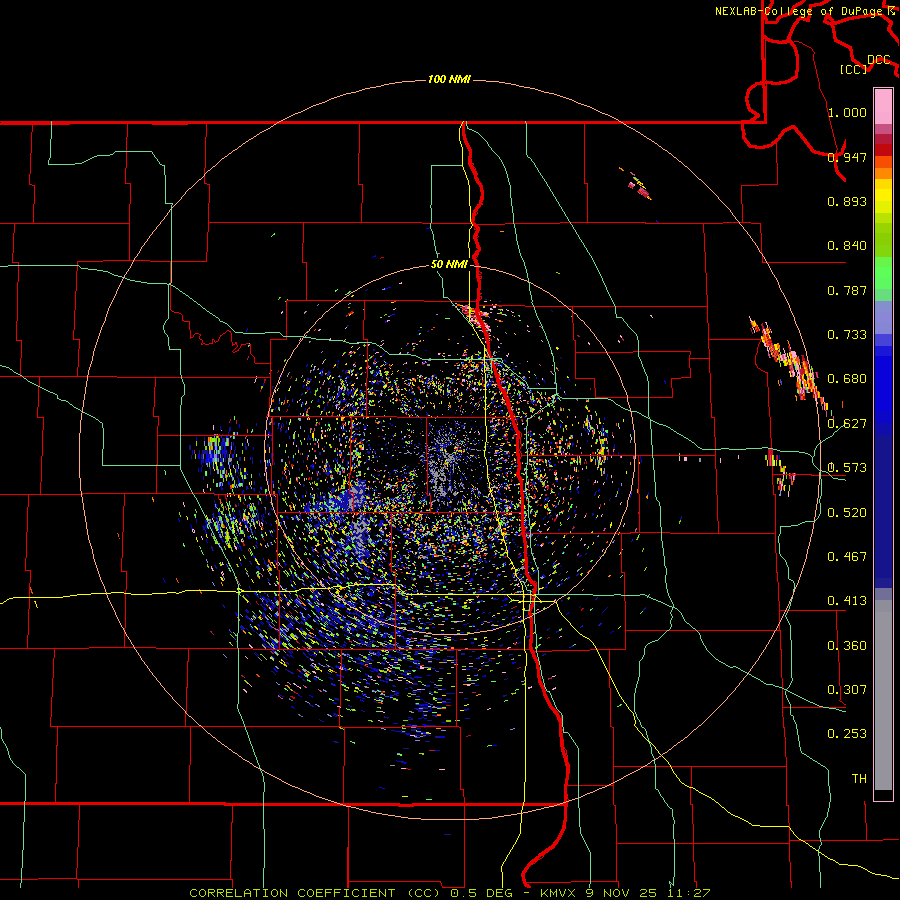This screenshot has width=900, height=900.
Task: Click the 0.733 legend value
Action: coord(847,335)
